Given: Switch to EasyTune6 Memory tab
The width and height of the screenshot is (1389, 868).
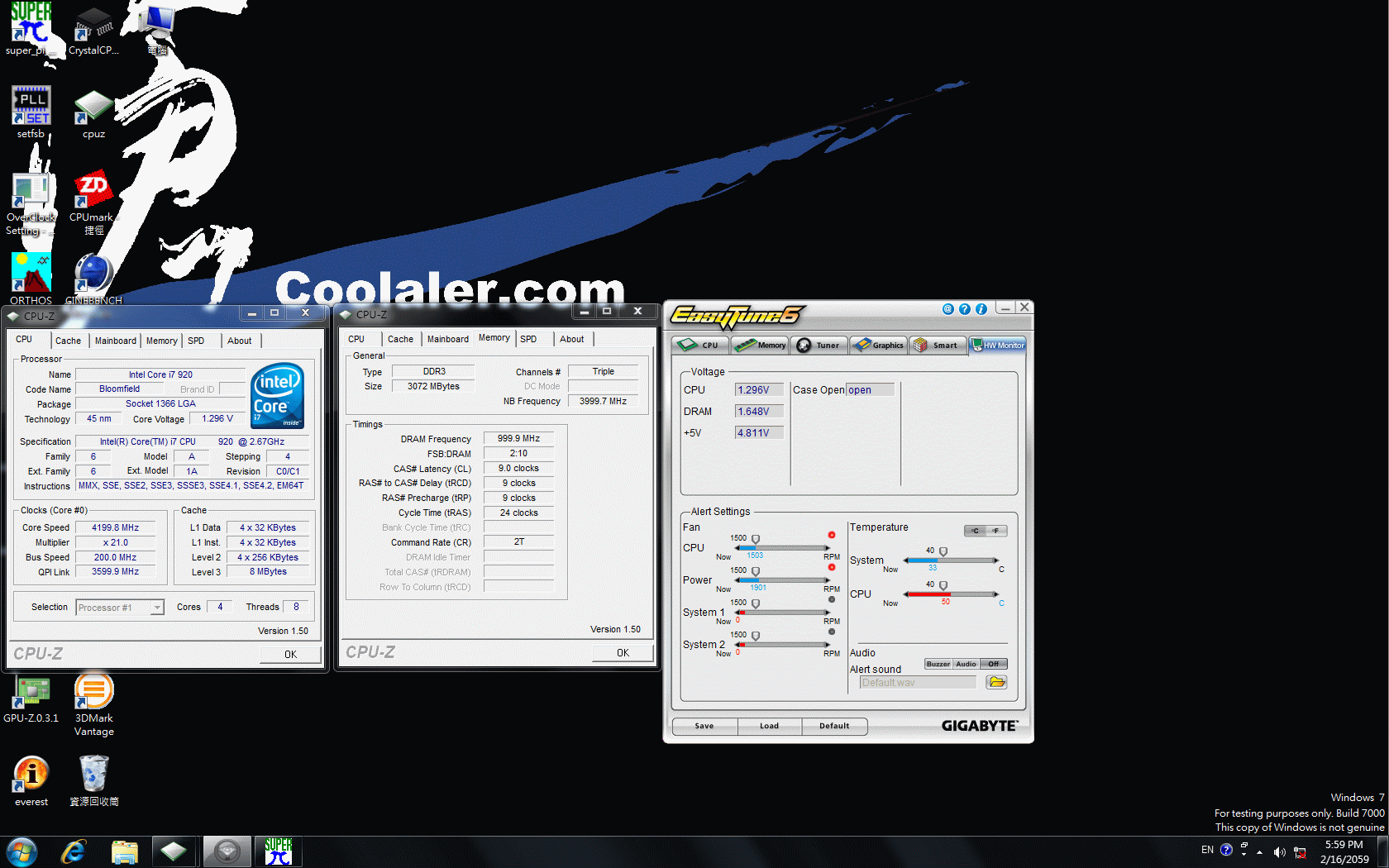Looking at the screenshot, I should [761, 346].
